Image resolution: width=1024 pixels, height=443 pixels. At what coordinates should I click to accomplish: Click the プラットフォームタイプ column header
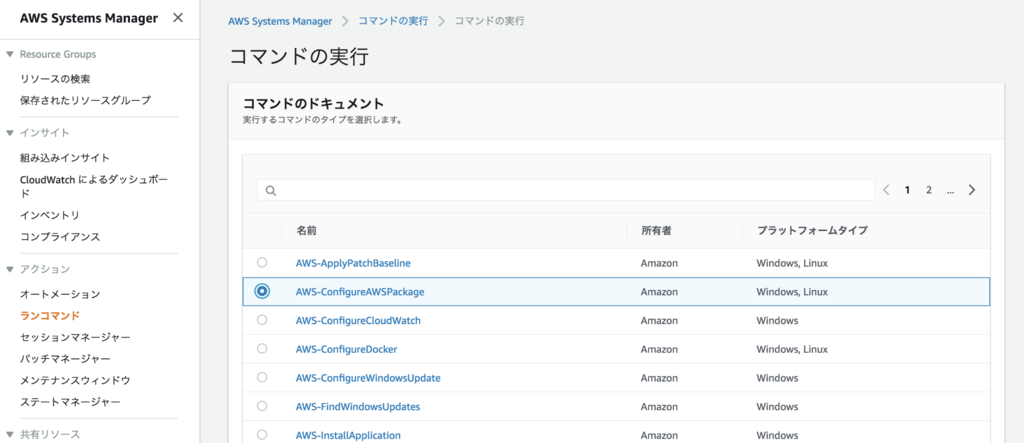click(812, 230)
